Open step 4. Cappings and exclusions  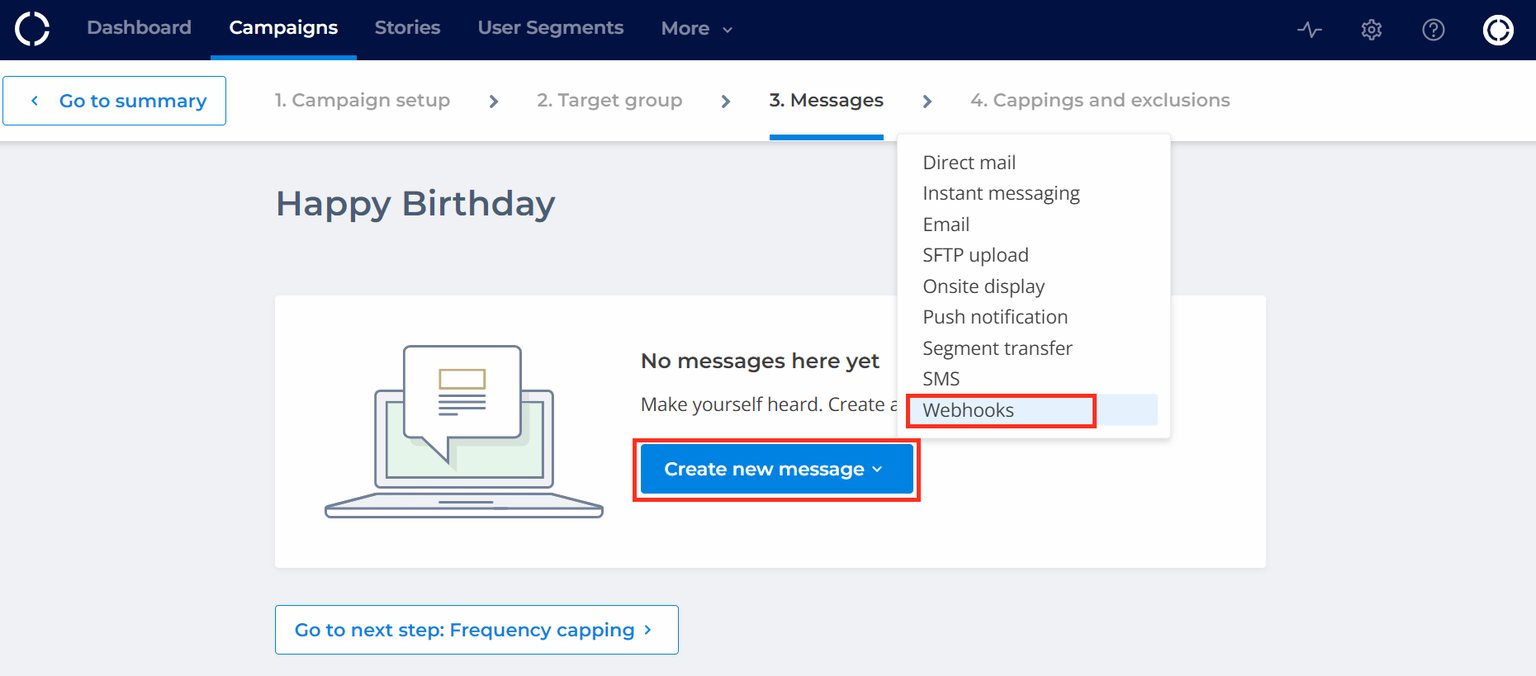(x=1100, y=100)
